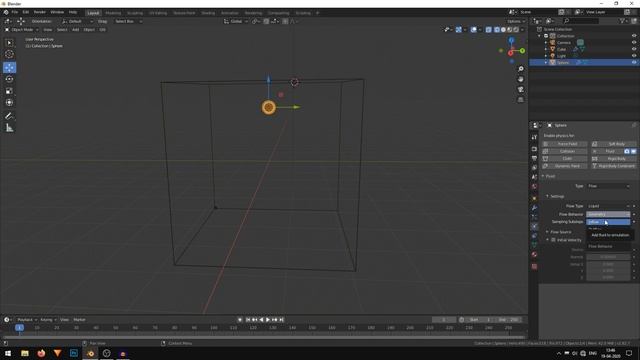Hide the Cube object in outliner

coord(634,49)
